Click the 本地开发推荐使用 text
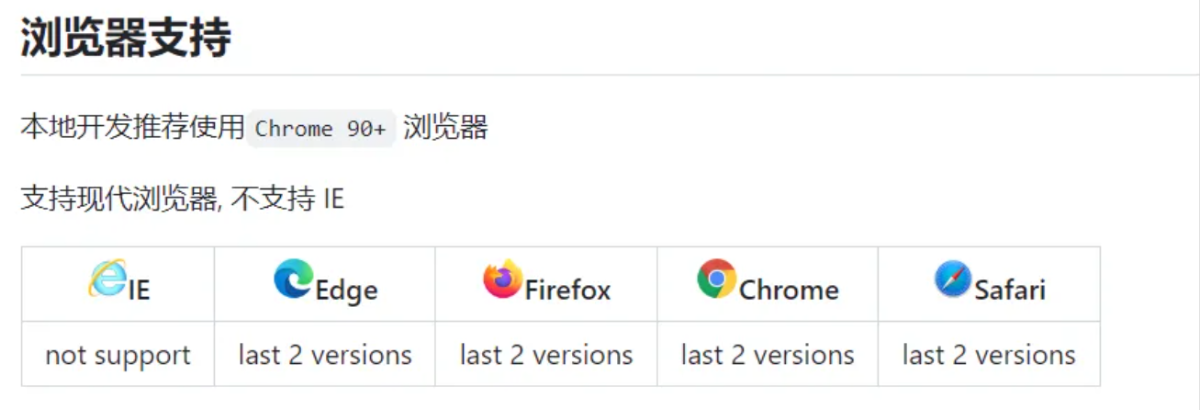The height and width of the screenshot is (410, 1200). click(x=133, y=128)
